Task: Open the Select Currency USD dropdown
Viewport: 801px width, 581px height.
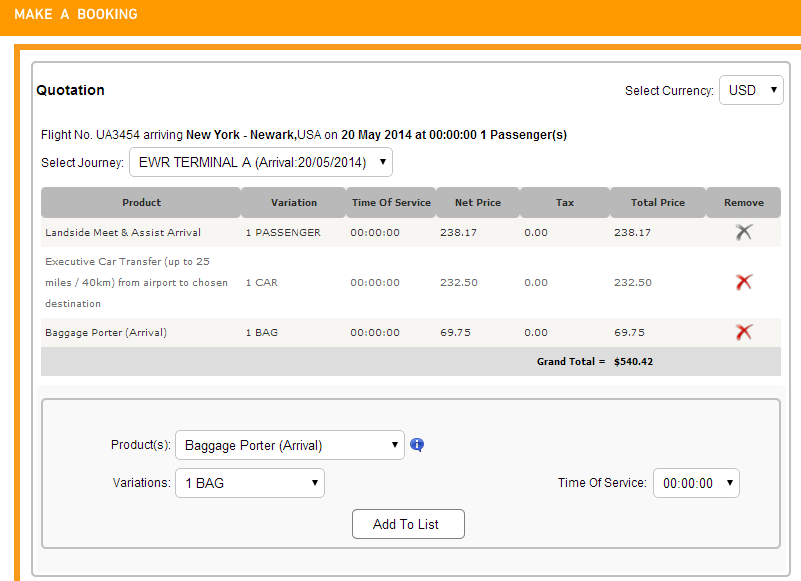Action: [751, 90]
